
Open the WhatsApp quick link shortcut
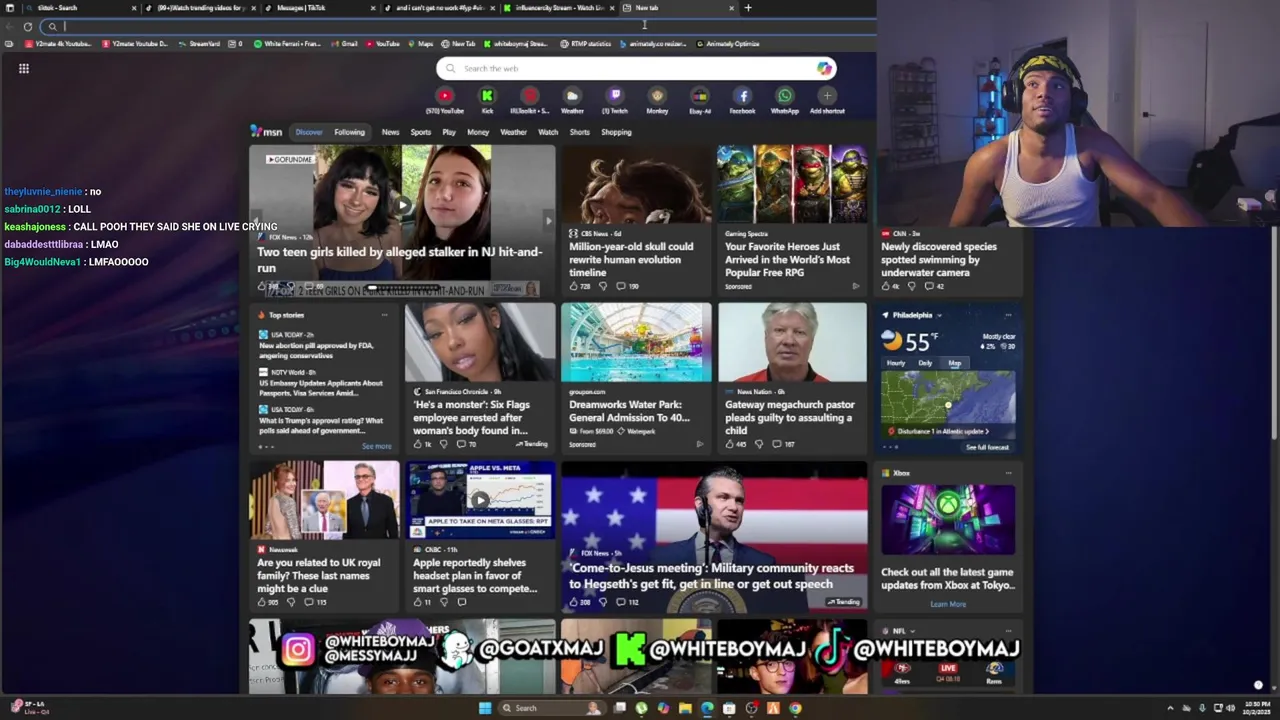[x=785, y=96]
